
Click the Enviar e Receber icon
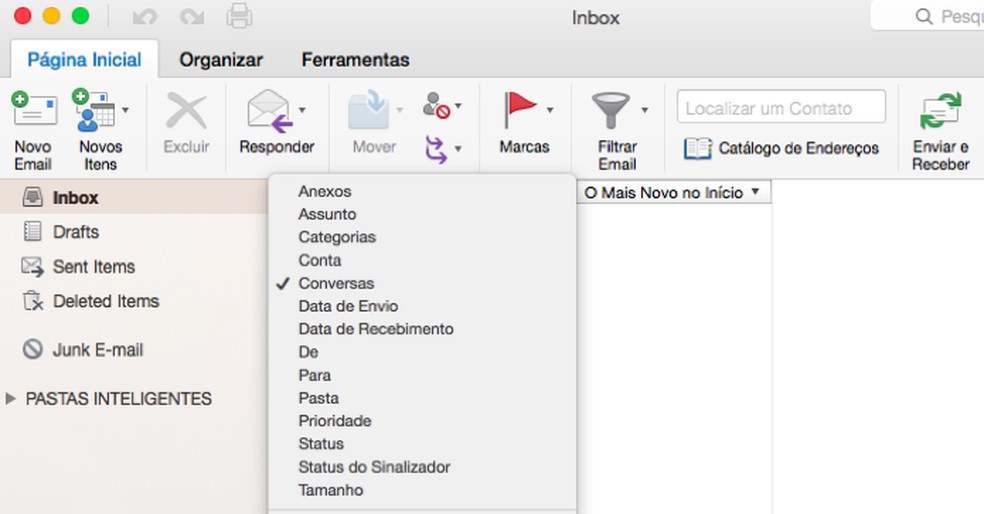coord(941,110)
